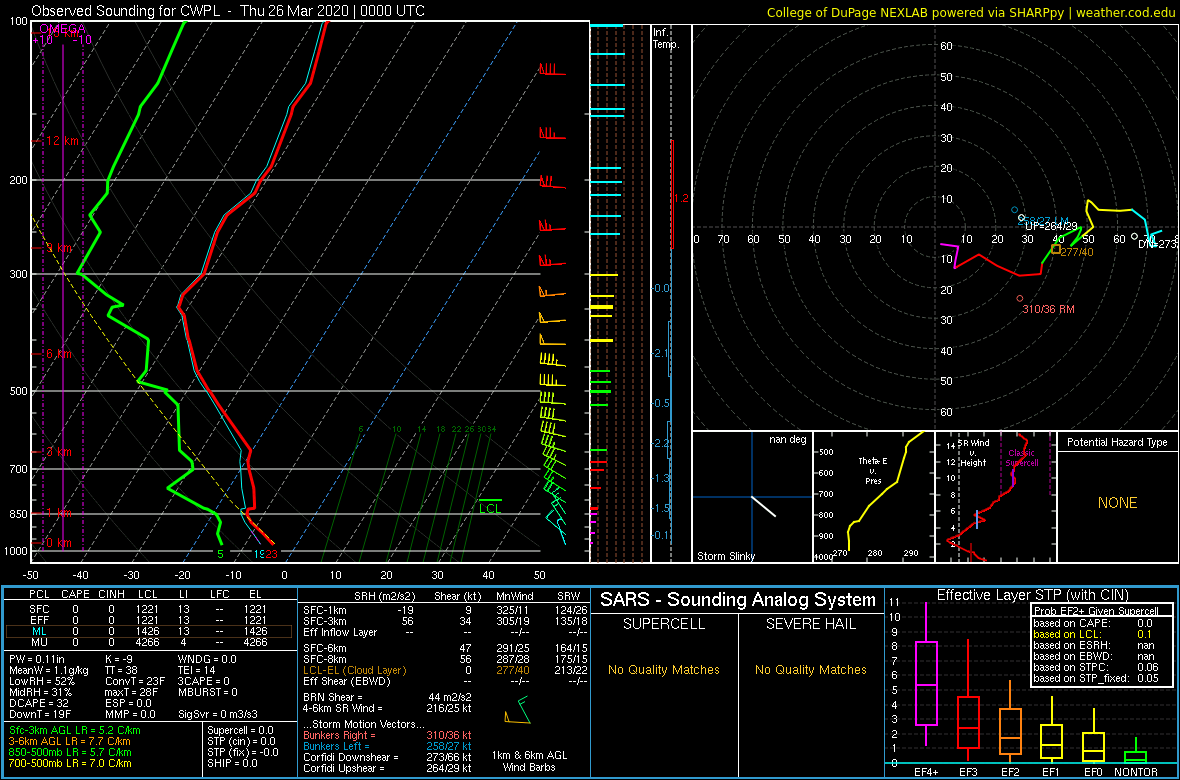
Task: Click the SR Wind v. Height inset plot
Action: coord(995,497)
